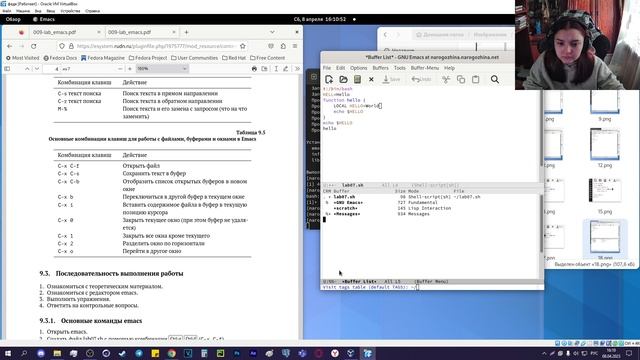Print the PDF document
The height and width of the screenshot is (360, 640).
[254, 69]
